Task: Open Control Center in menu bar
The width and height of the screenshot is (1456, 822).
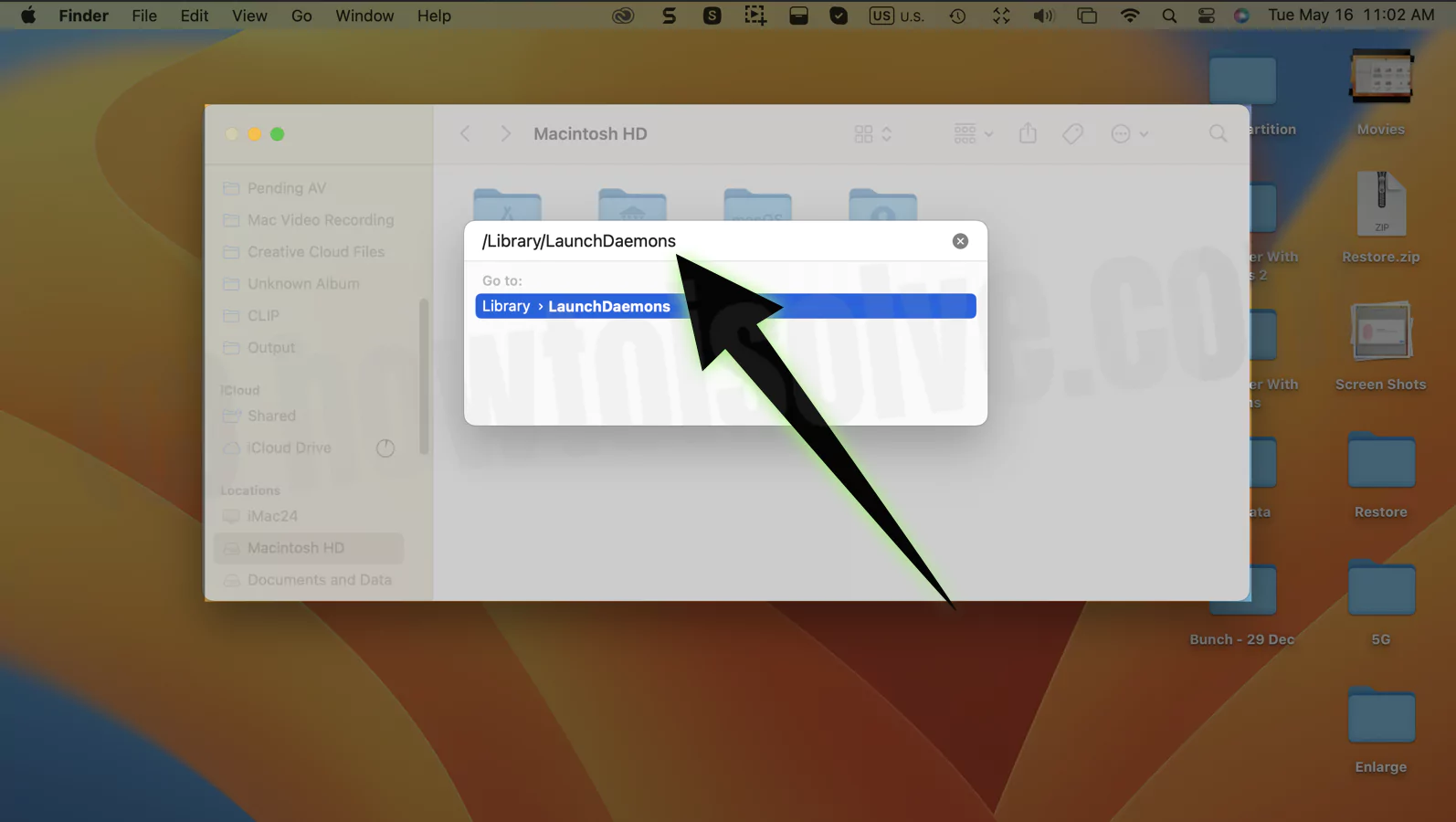Action: click(x=1206, y=16)
